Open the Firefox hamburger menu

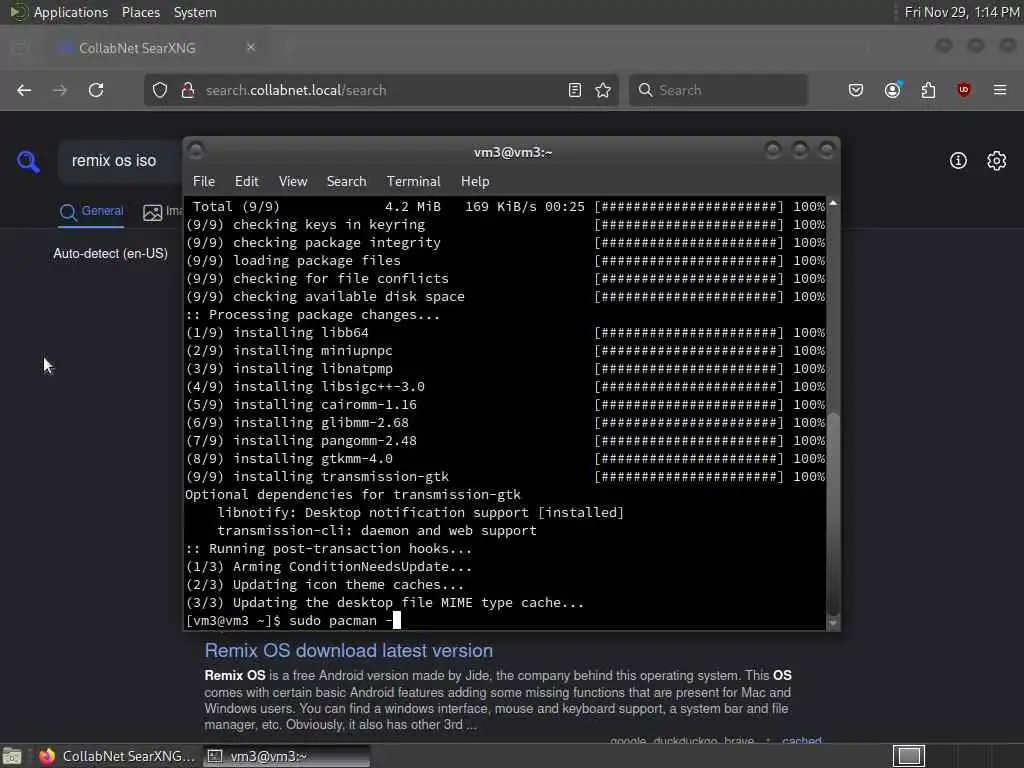coord(1000,90)
